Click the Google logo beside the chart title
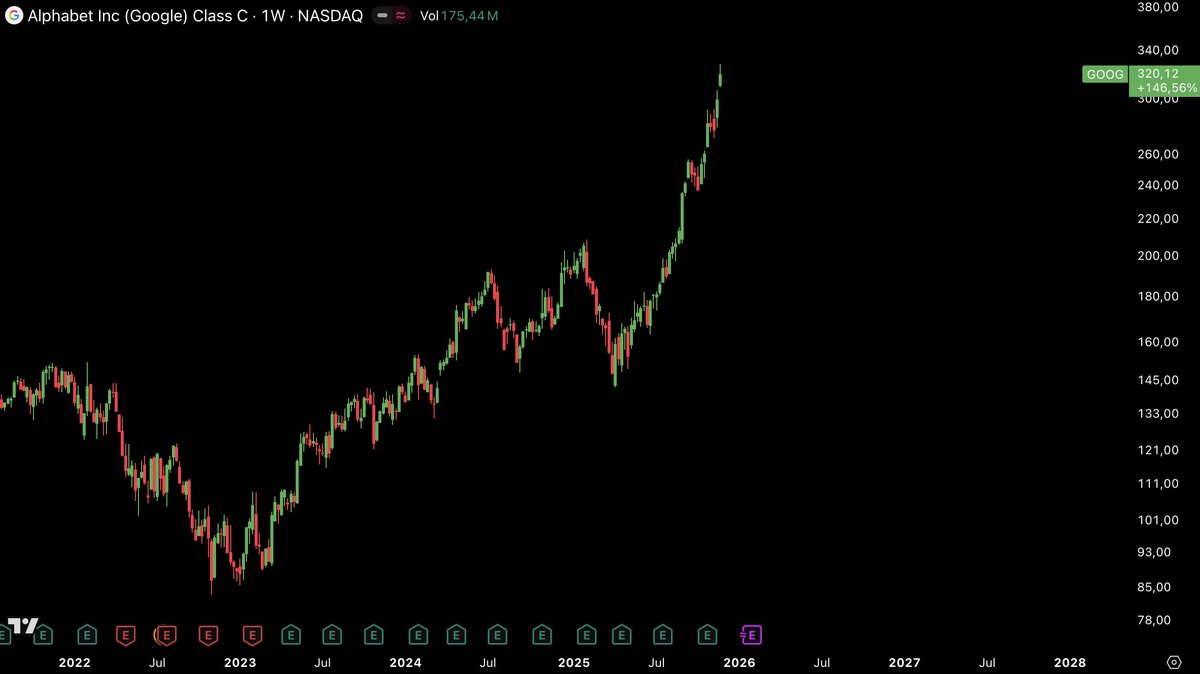 click(14, 16)
